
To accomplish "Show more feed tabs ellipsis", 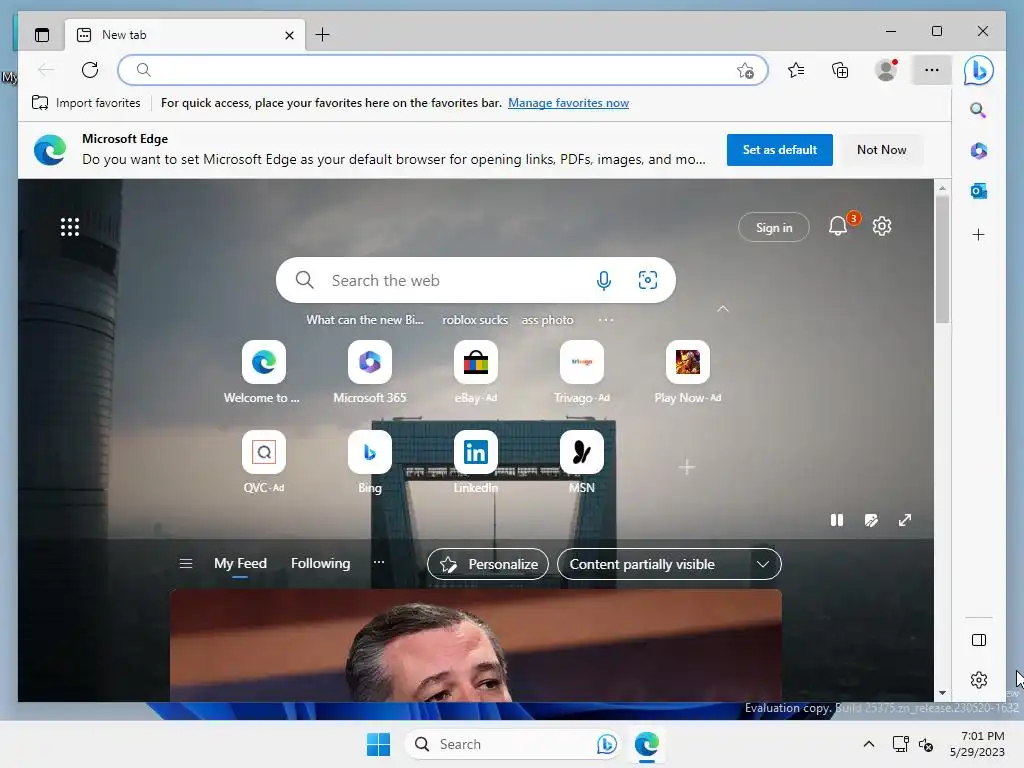I will pos(379,562).
